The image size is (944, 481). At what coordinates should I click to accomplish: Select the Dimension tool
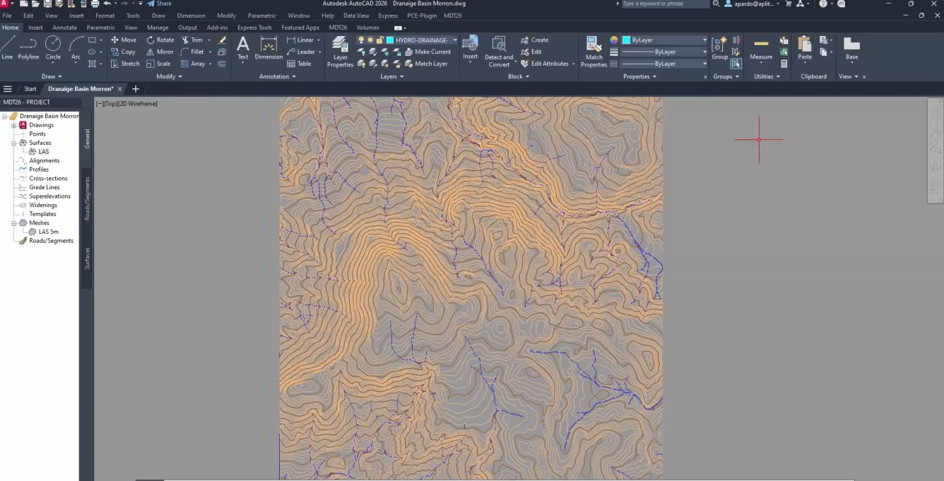pos(269,48)
